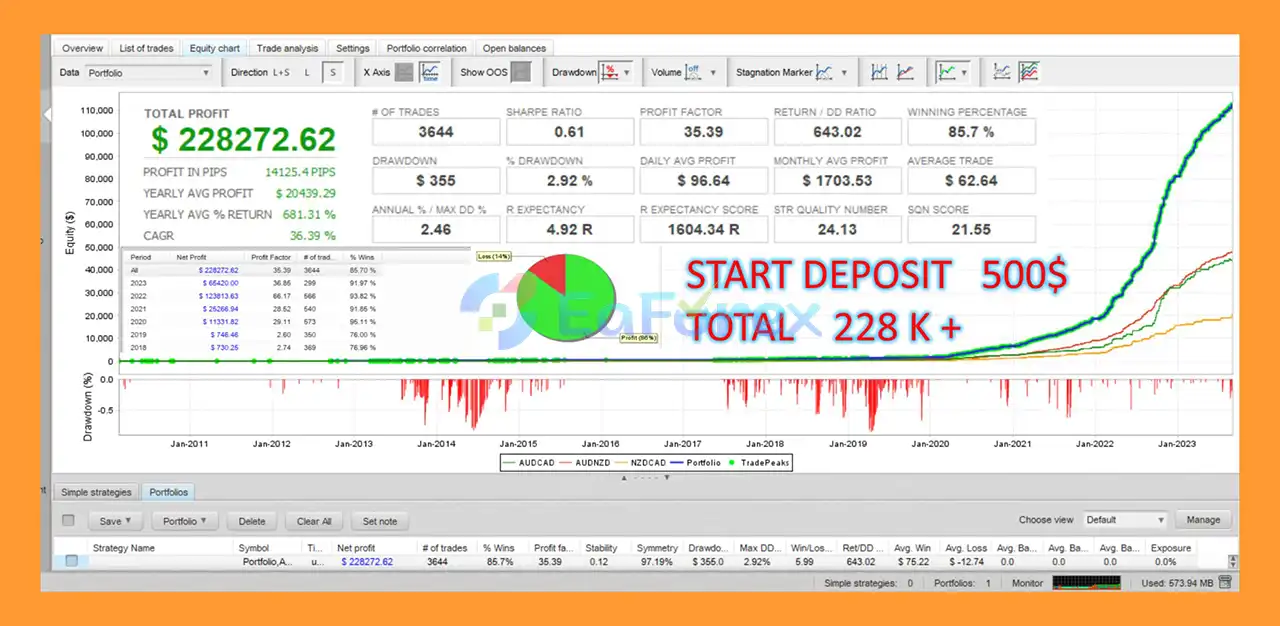The height and width of the screenshot is (626, 1280).
Task: Click the Stagnation Marker chart icon
Action: [825, 72]
